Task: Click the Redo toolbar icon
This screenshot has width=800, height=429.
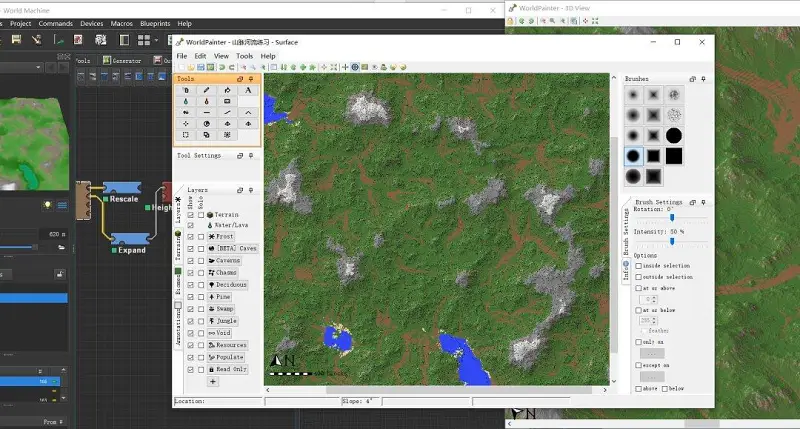Action: click(x=232, y=67)
